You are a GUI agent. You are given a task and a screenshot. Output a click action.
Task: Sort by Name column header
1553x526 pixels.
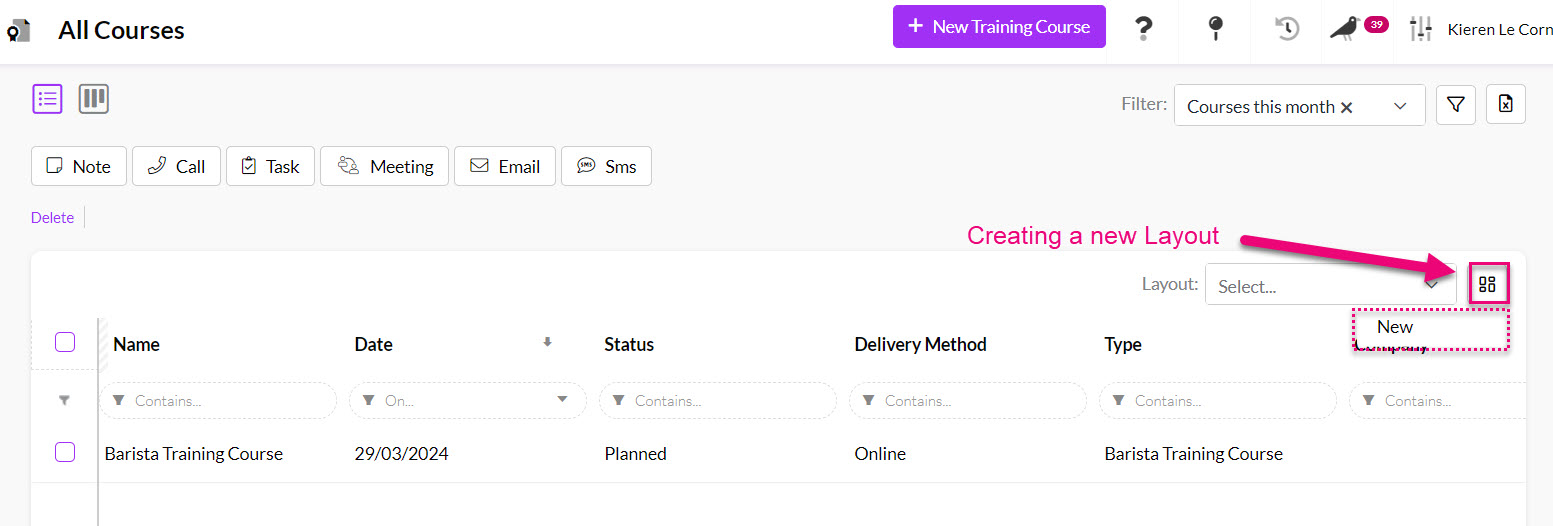tap(136, 344)
